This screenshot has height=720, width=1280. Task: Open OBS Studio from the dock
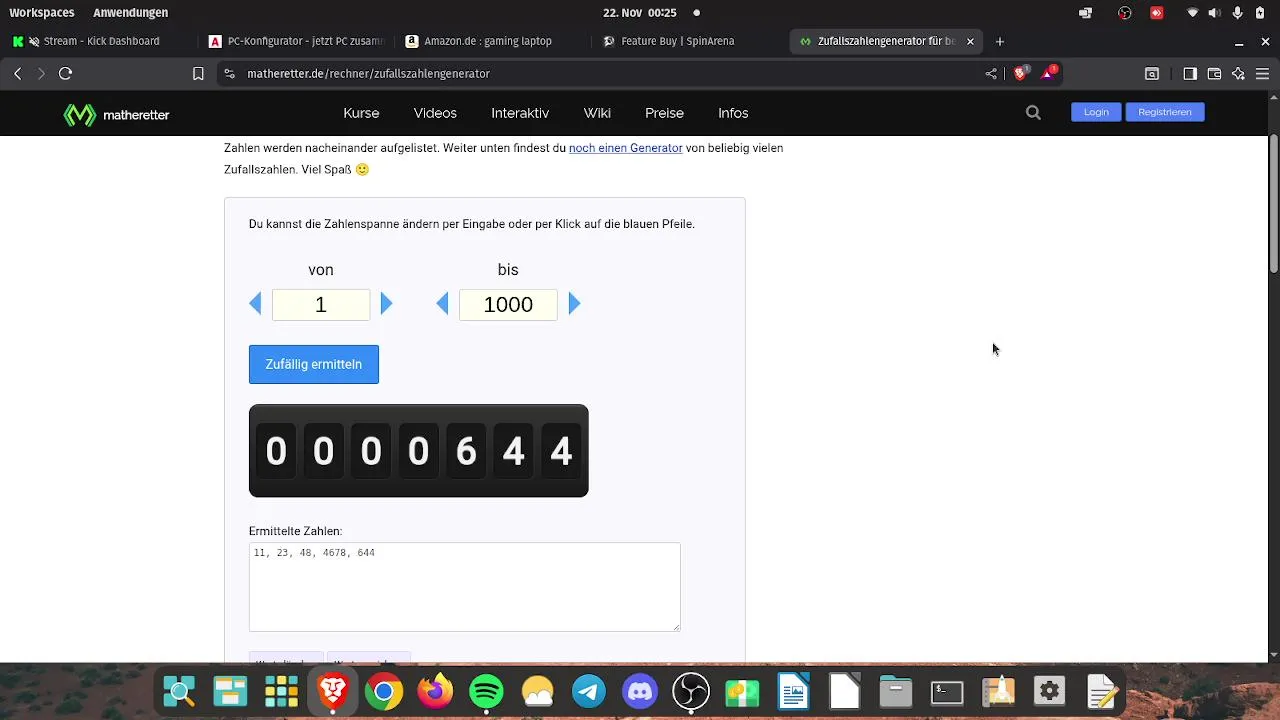coord(691,691)
